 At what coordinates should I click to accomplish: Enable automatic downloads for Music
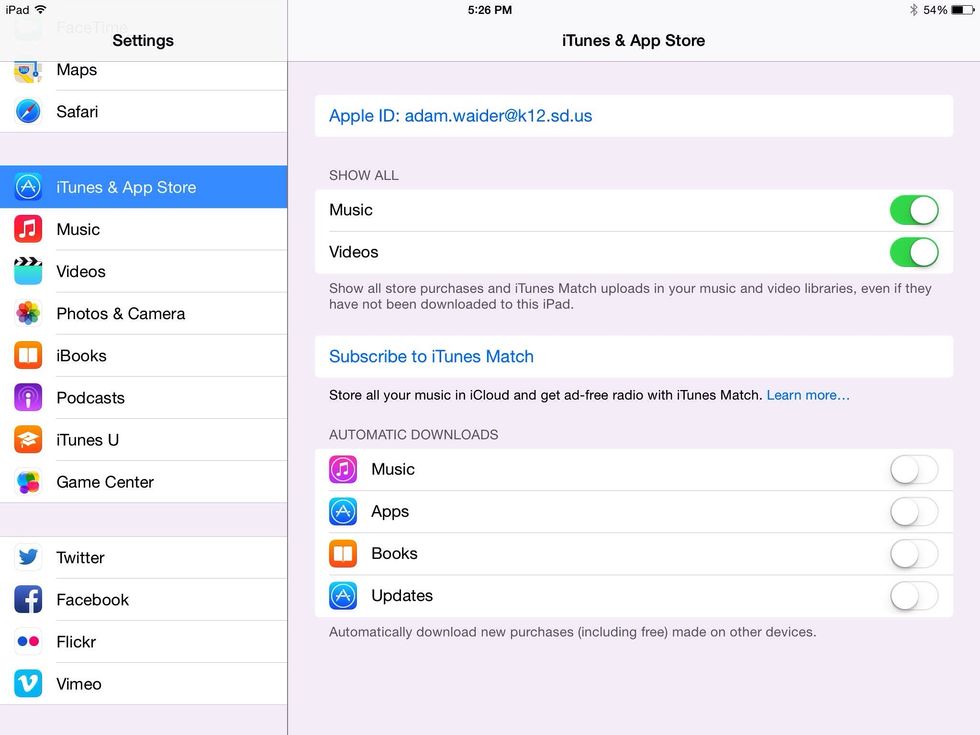(914, 469)
